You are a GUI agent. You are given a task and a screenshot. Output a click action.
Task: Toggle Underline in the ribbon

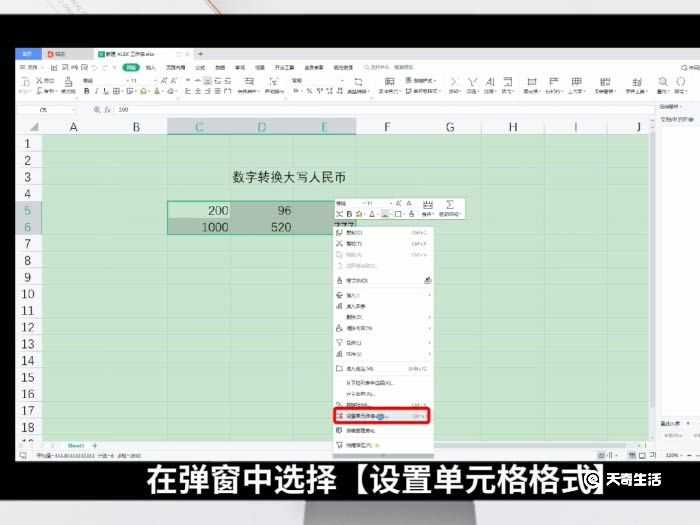[106, 91]
